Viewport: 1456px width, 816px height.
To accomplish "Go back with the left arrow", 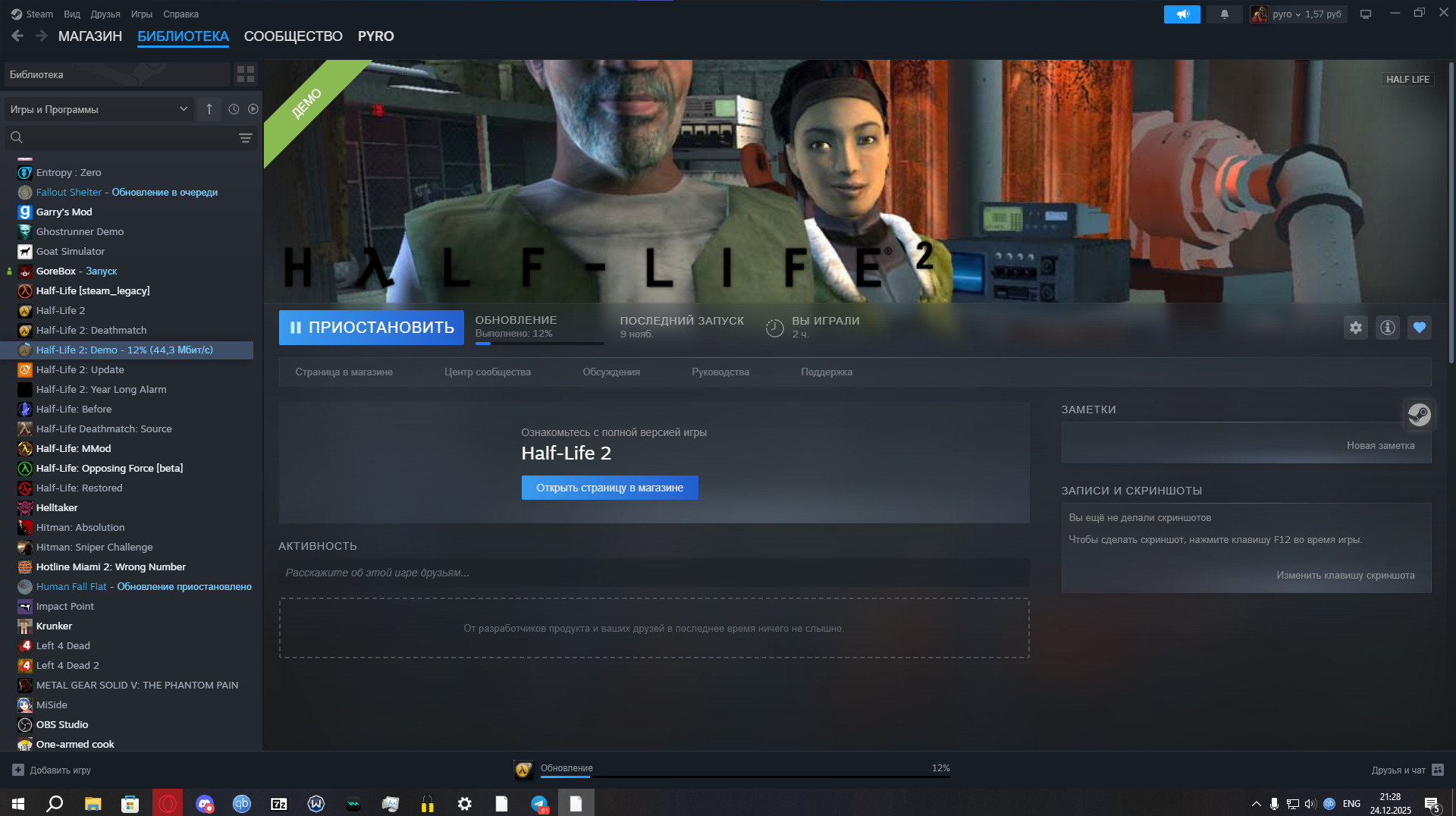I will pyautogui.click(x=17, y=36).
